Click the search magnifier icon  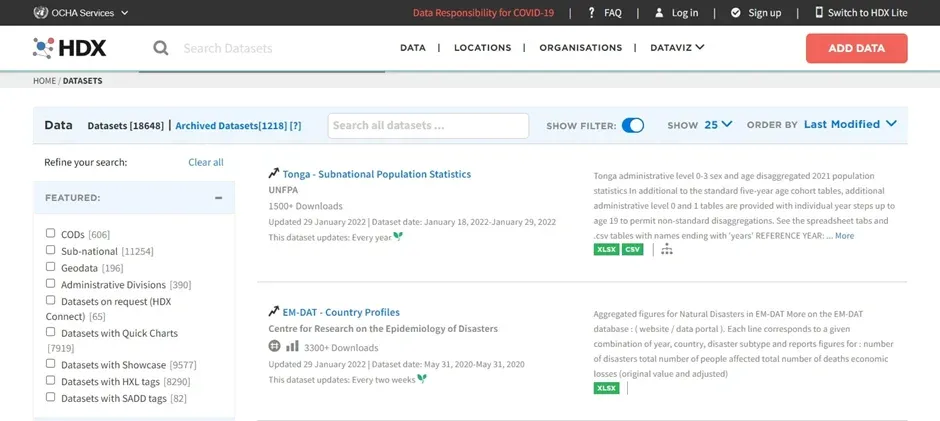(x=161, y=48)
